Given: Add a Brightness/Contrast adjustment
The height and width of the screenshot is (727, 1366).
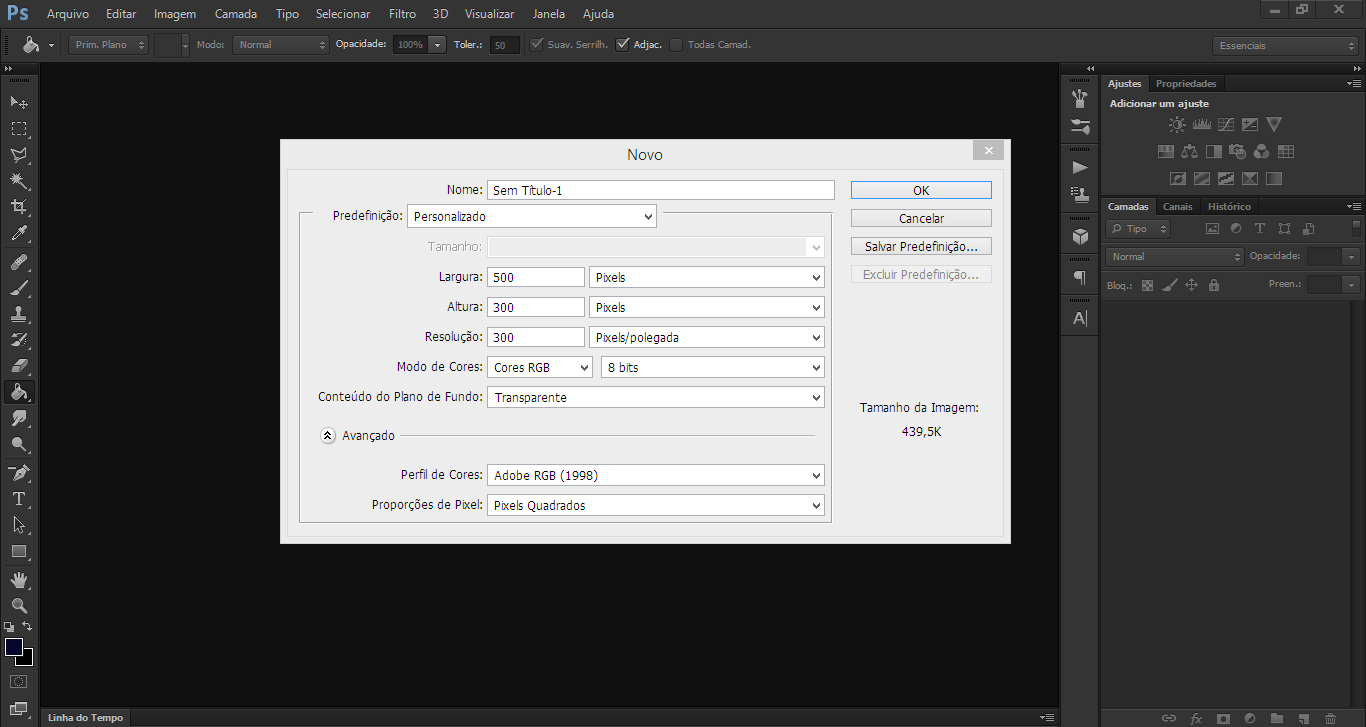Looking at the screenshot, I should [x=1177, y=125].
